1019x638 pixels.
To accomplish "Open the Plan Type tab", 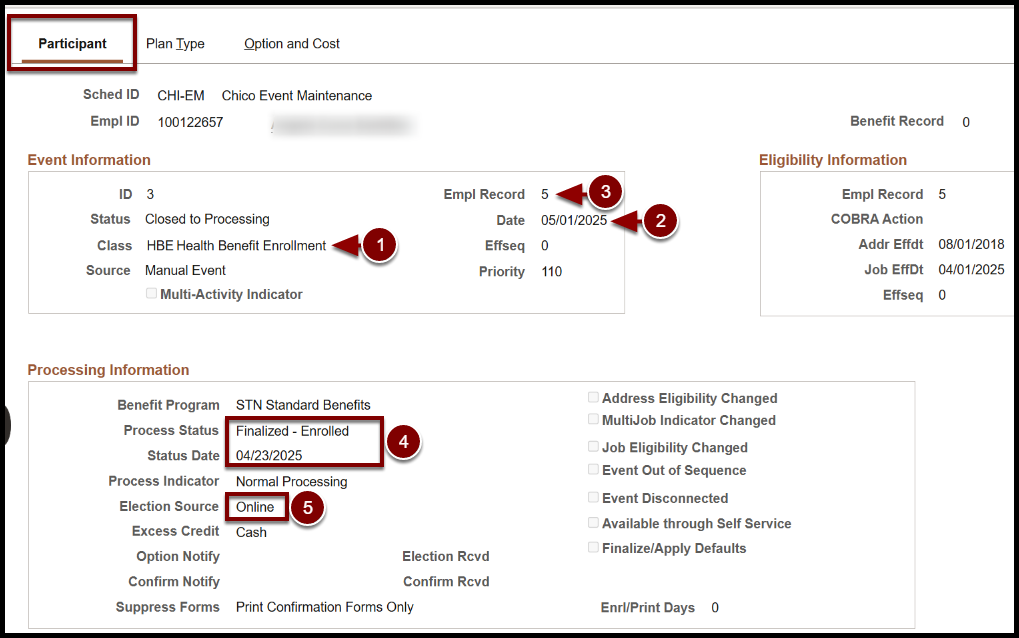I will [x=175, y=44].
